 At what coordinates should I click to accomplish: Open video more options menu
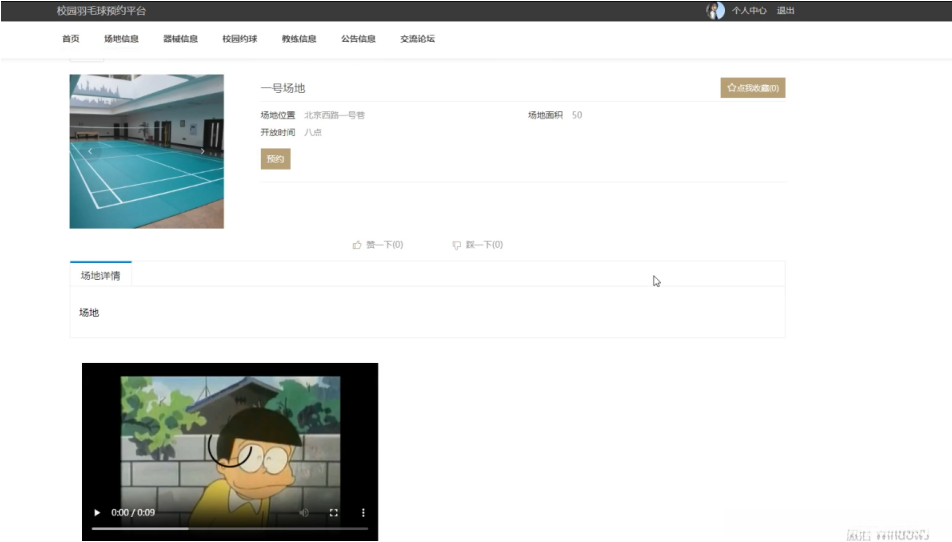tap(363, 512)
